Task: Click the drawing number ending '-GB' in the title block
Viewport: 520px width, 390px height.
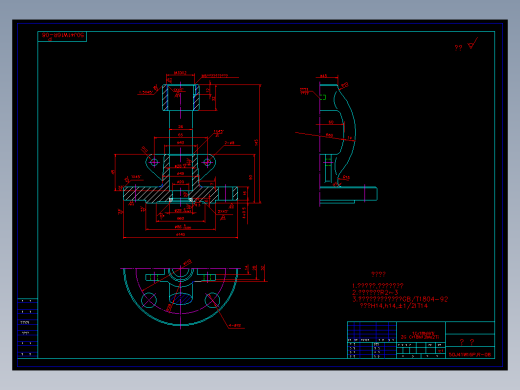Action: (x=470, y=355)
